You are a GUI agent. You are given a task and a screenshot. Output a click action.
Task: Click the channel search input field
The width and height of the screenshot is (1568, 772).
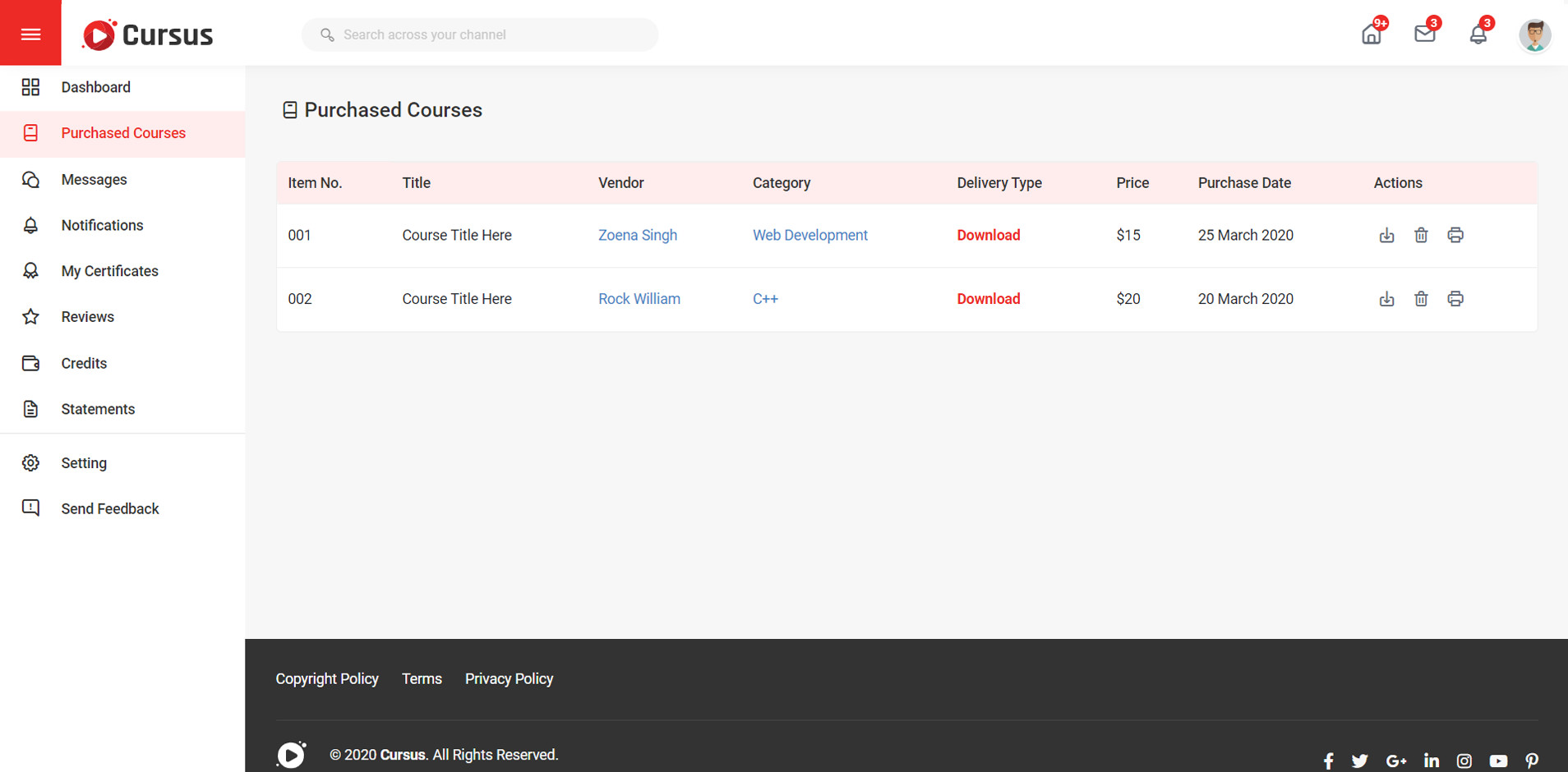493,34
